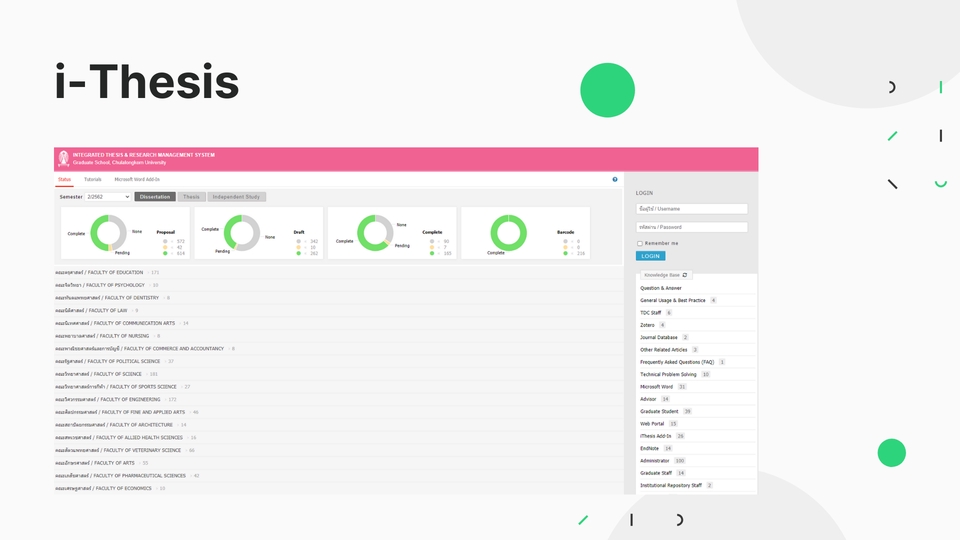The image size is (960, 540).
Task: Open the Graduate Student link
Action: [x=659, y=411]
